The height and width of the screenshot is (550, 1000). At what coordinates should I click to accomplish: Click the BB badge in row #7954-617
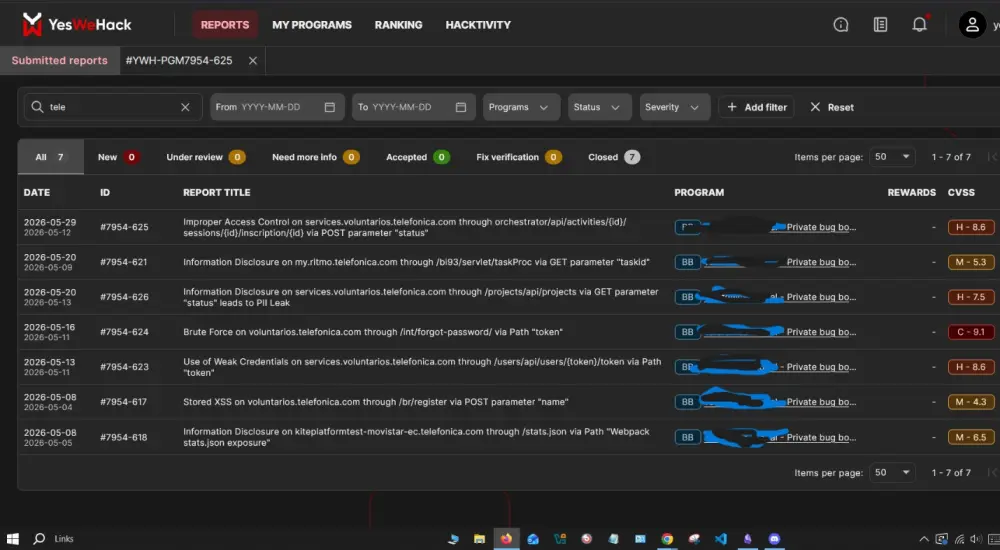click(688, 402)
